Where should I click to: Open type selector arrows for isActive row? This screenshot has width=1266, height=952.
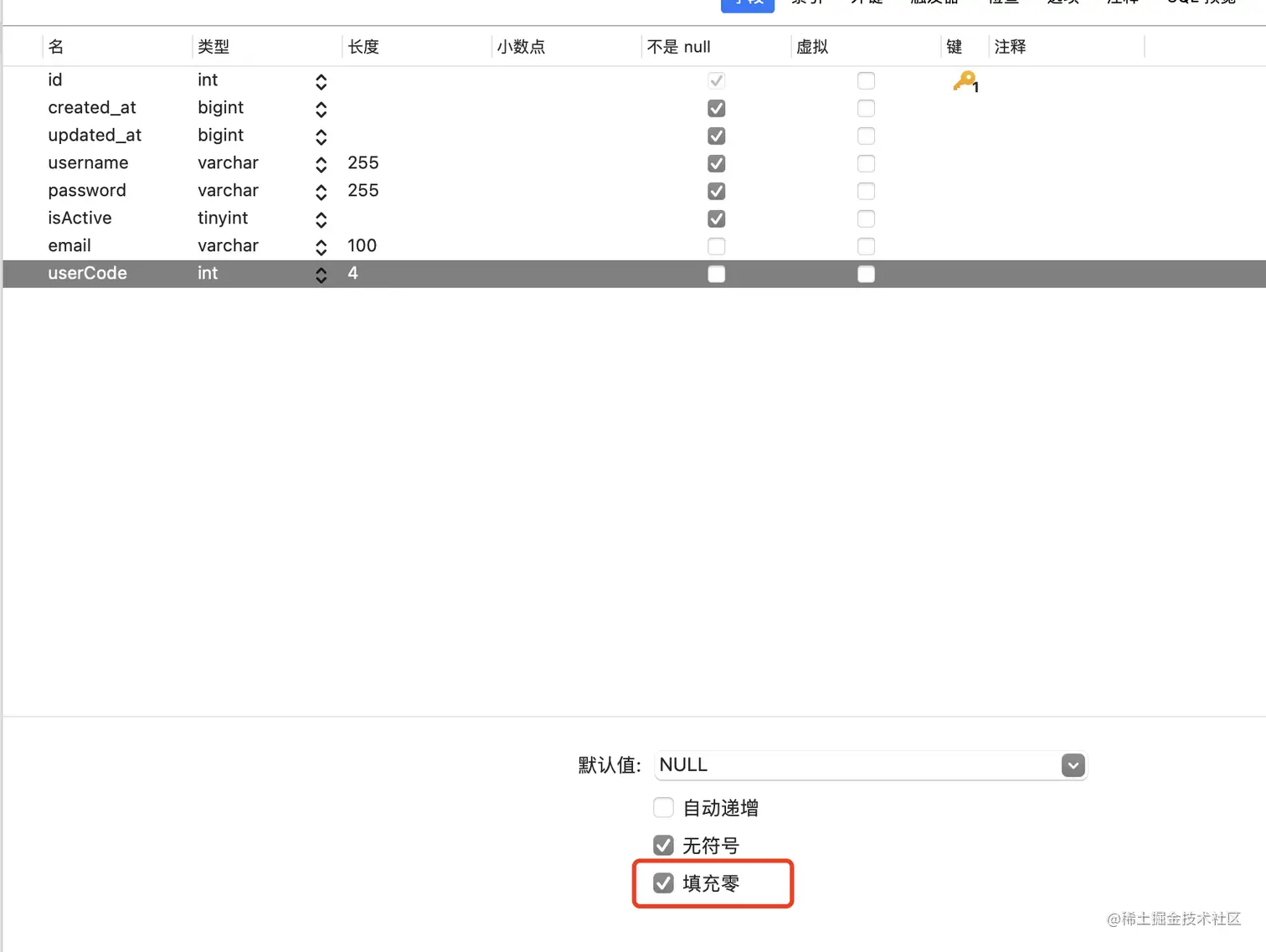[x=321, y=219]
